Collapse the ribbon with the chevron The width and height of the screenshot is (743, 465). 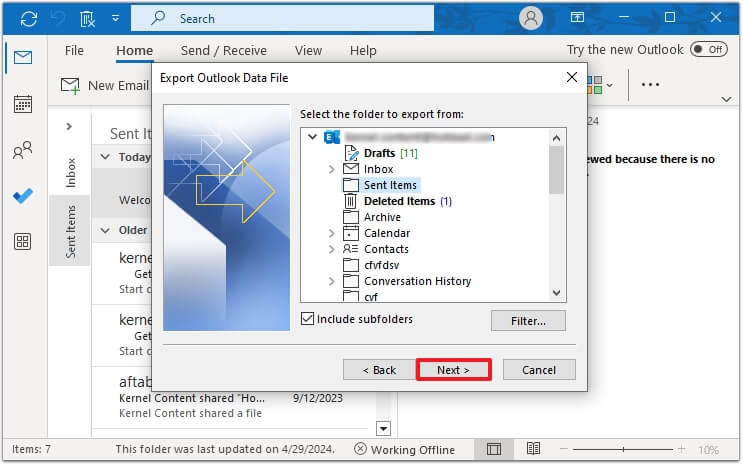[x=726, y=99]
